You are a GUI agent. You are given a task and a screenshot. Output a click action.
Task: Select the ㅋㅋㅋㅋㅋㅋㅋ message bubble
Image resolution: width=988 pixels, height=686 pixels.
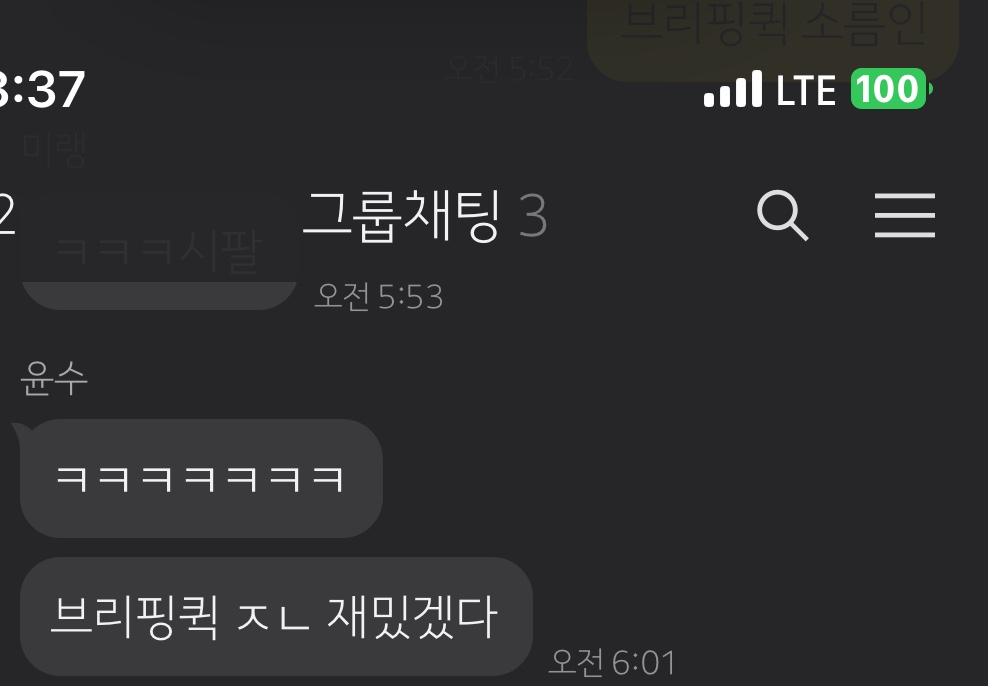[x=201, y=478]
